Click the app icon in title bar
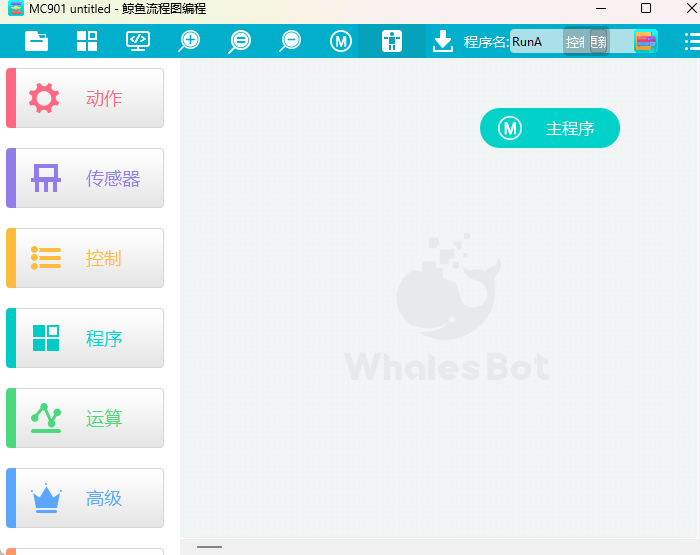This screenshot has height=555, width=700. tap(16, 8)
